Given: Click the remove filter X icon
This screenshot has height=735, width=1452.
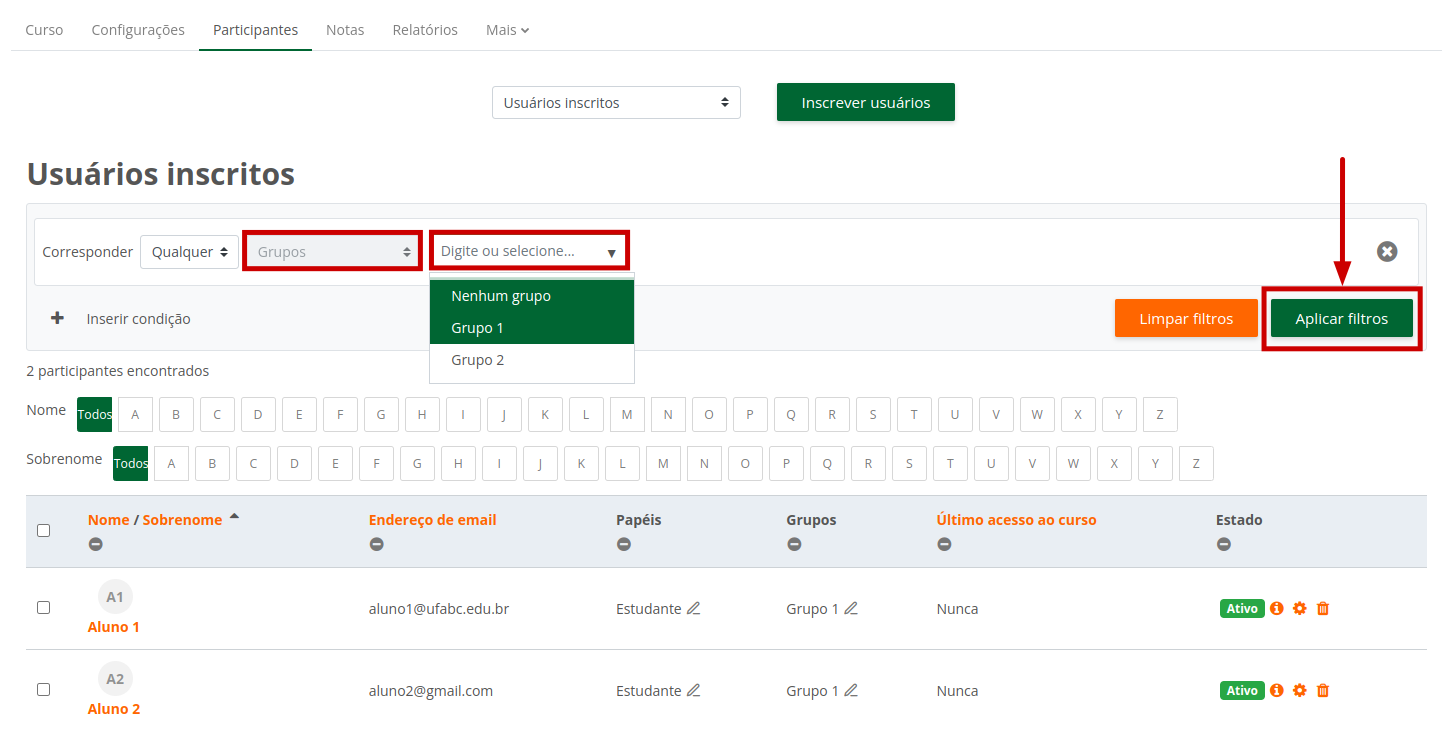Looking at the screenshot, I should pos(1386,252).
